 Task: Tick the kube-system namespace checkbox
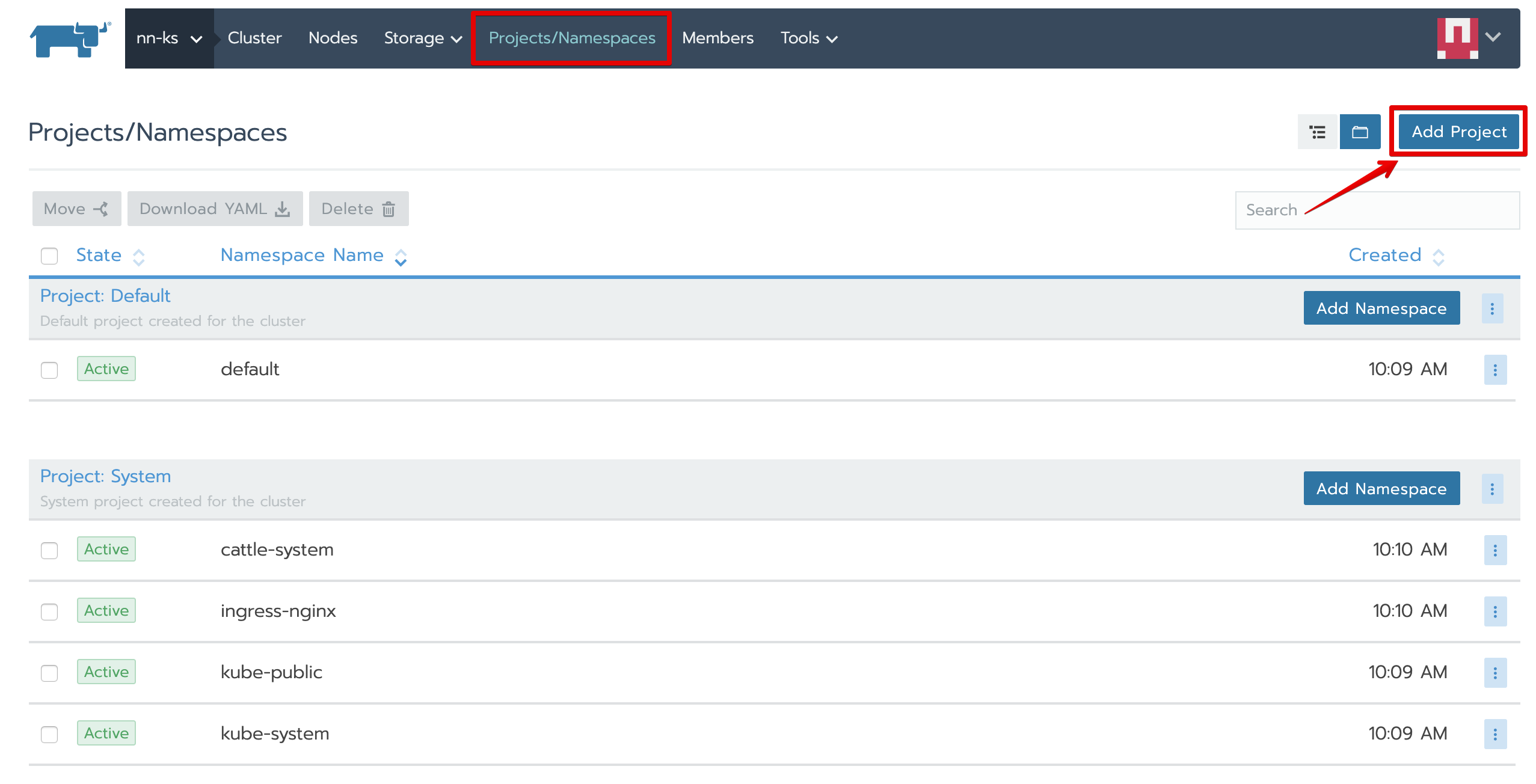click(x=49, y=734)
